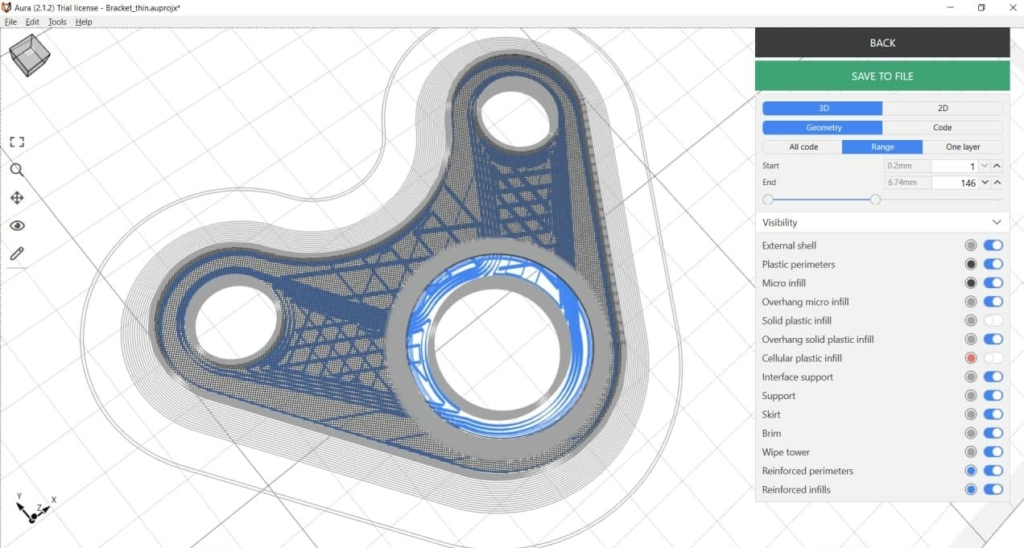Toggle Interface support visibility switch
1024x548 pixels.
pyautogui.click(x=993, y=377)
